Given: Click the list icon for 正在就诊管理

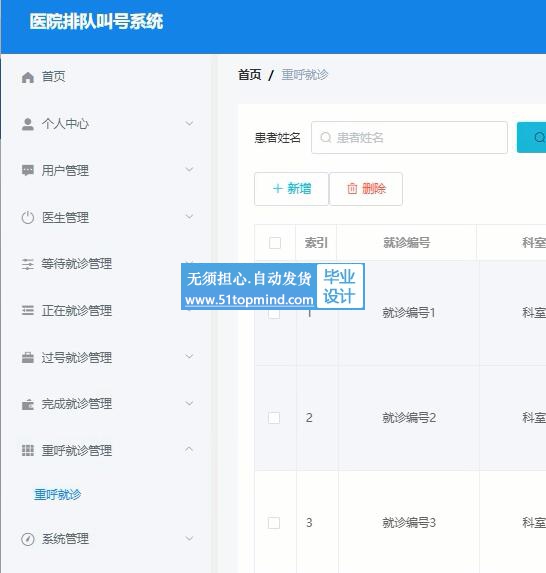Looking at the screenshot, I should tap(28, 311).
